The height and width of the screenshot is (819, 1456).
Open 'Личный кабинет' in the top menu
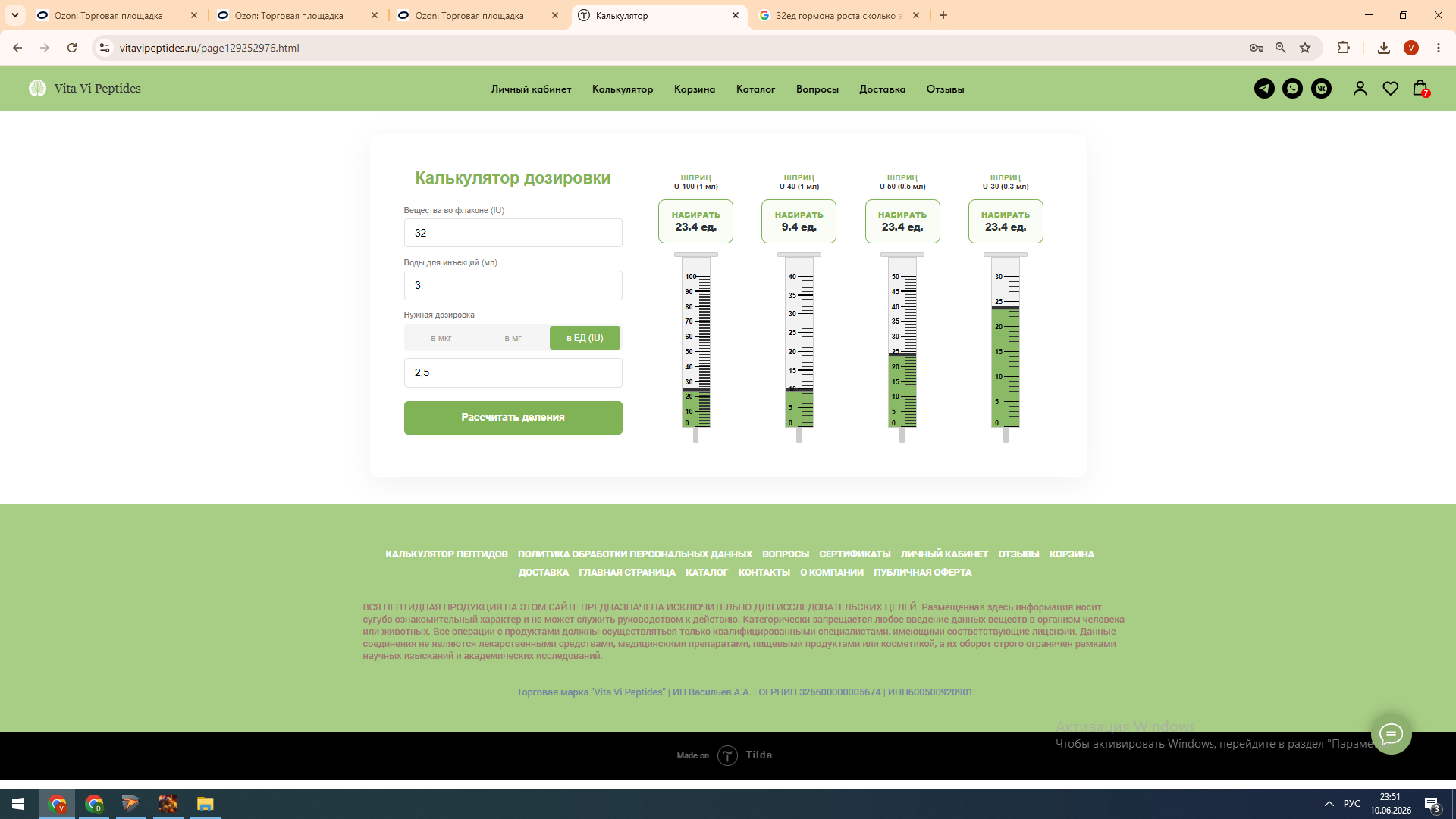[x=531, y=89]
